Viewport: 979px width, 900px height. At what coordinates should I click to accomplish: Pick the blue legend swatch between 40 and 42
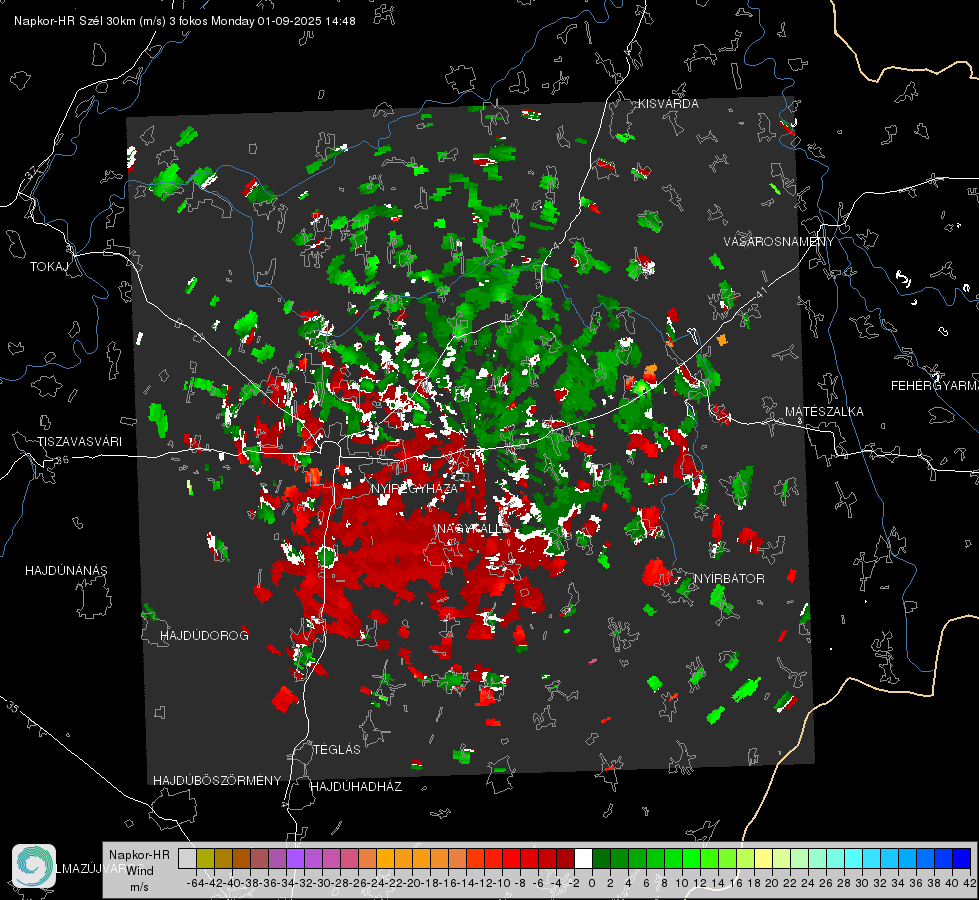tap(962, 858)
